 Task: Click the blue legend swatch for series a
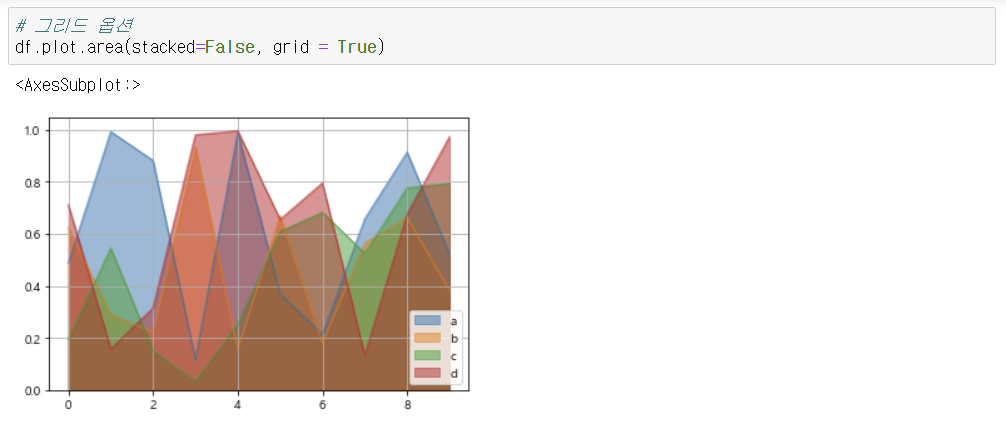coord(427,321)
